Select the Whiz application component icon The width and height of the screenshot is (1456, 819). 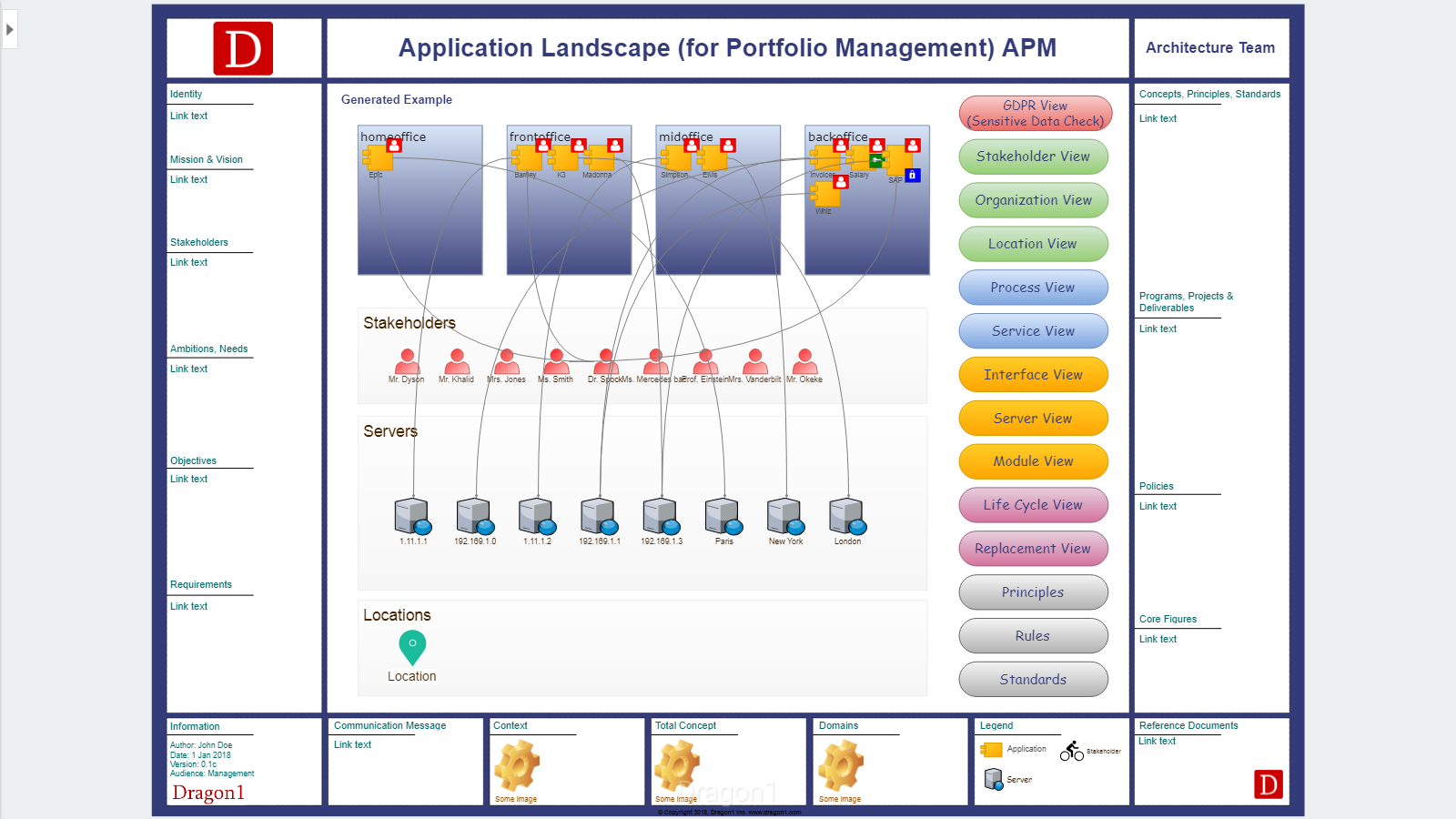[825, 195]
